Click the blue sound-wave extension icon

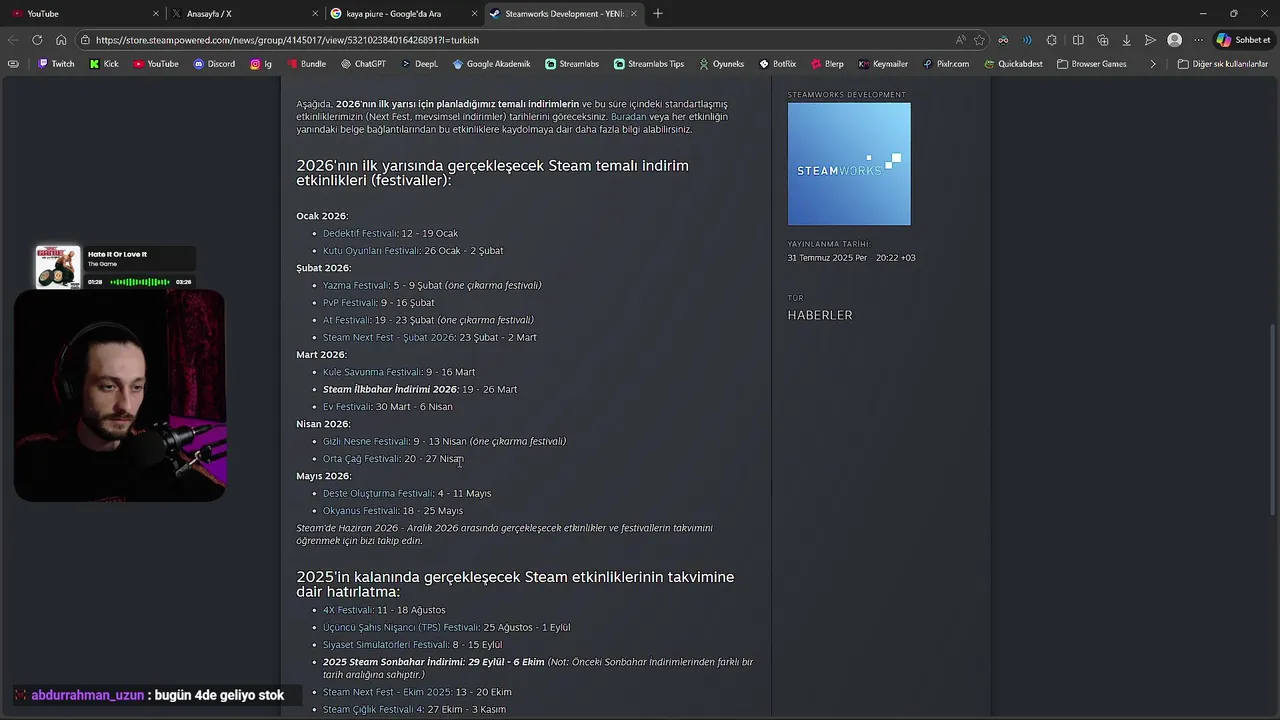[x=1027, y=40]
